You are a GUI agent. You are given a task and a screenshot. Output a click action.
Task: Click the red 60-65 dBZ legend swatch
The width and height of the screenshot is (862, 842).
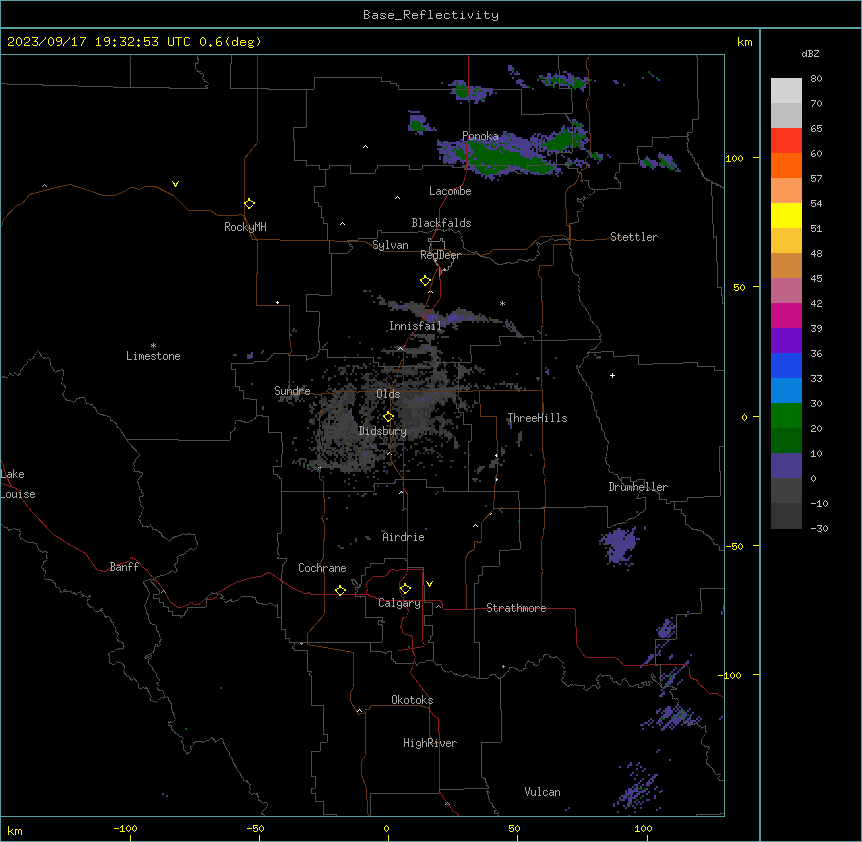click(x=786, y=141)
